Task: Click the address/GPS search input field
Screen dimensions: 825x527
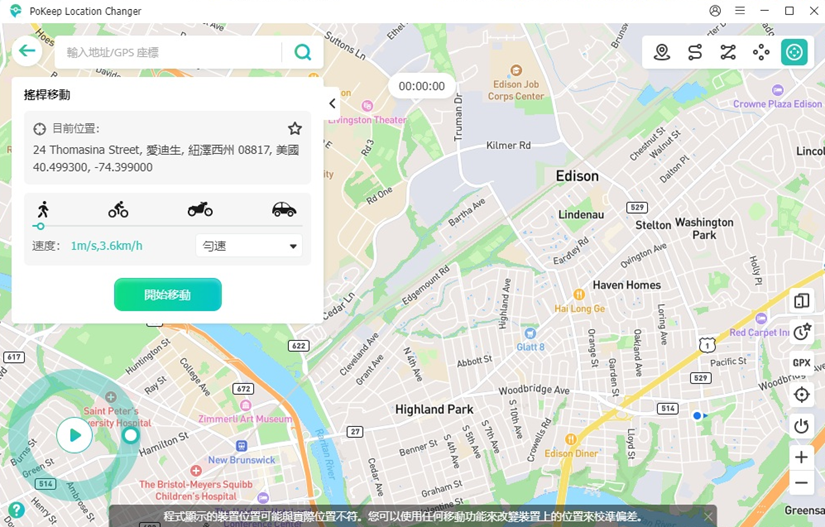Action: point(170,53)
